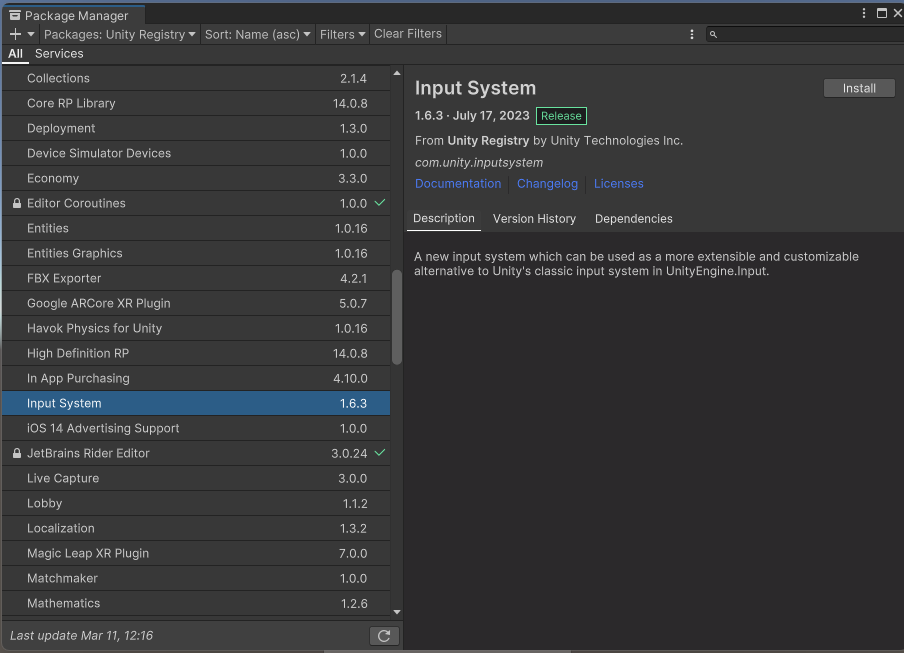Open the Version History tab
The height and width of the screenshot is (653, 904).
point(534,218)
